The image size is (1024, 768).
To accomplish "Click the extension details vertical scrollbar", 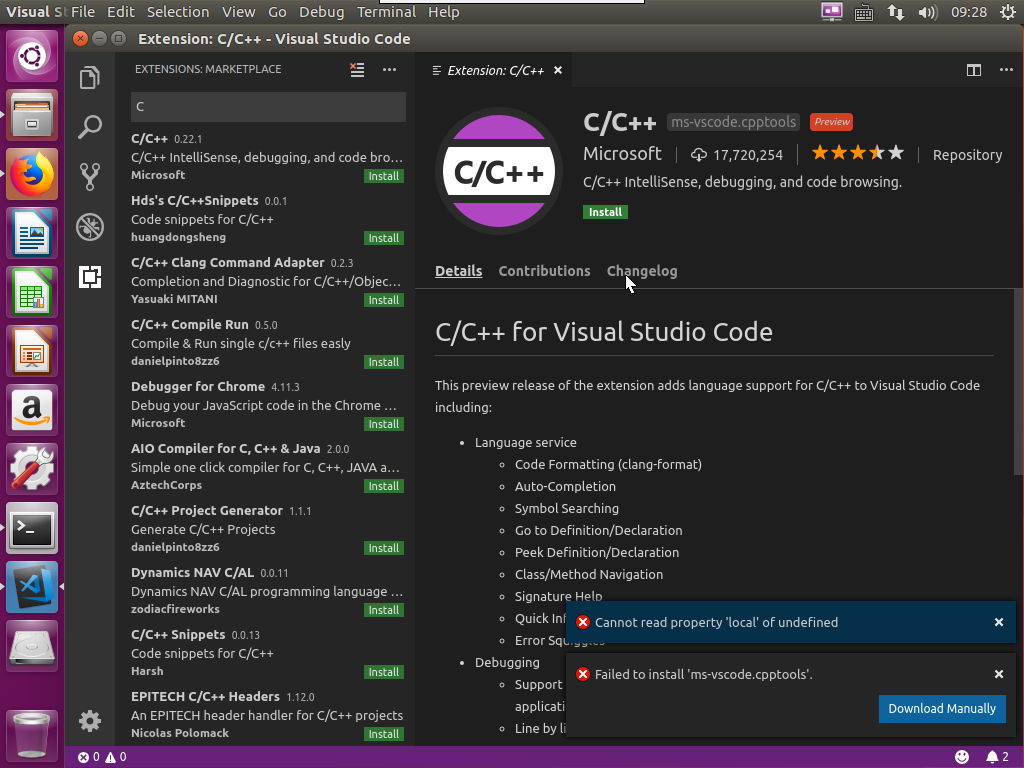I will point(1018,382).
